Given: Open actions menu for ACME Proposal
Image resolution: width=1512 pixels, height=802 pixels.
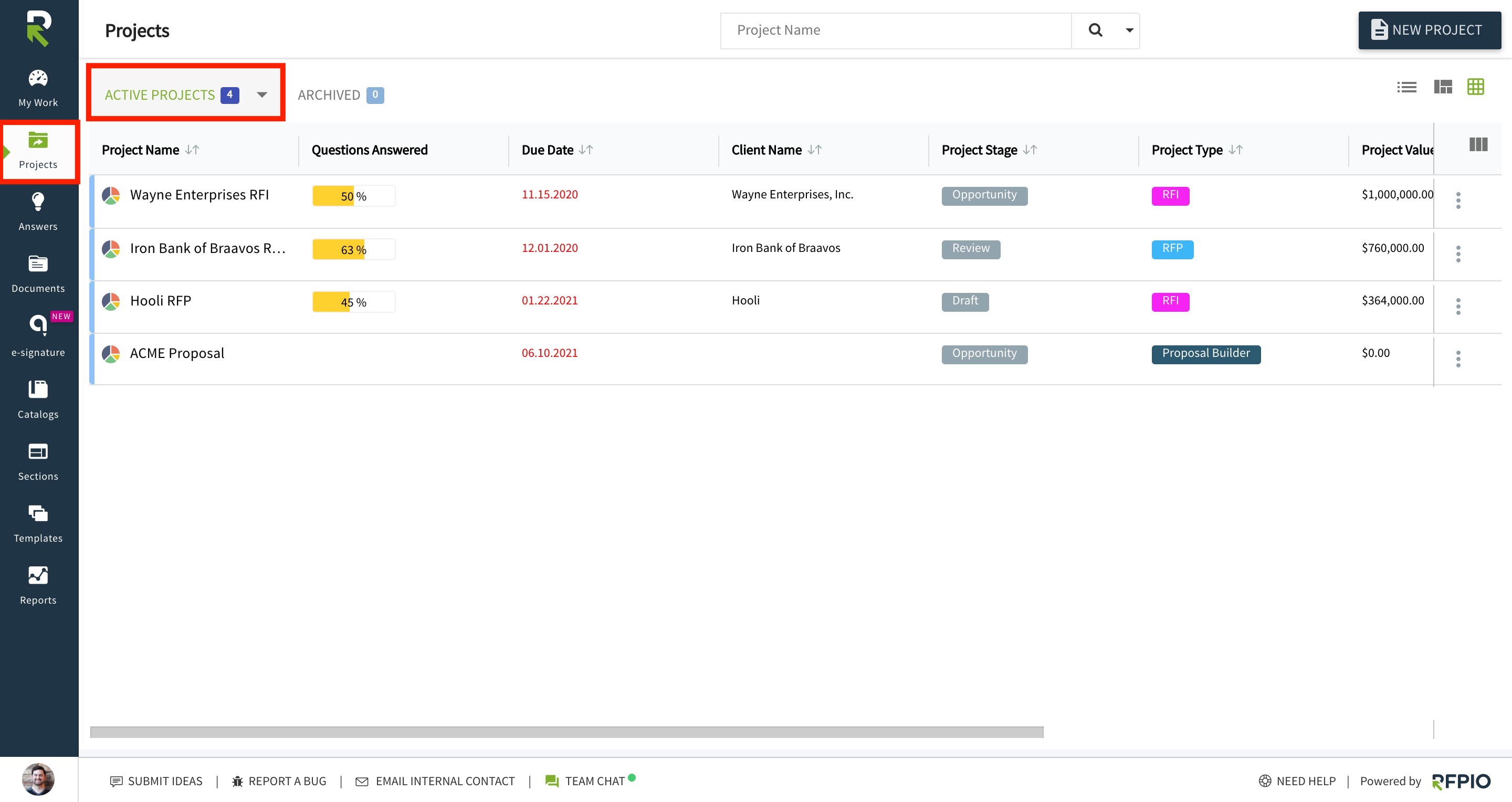Looking at the screenshot, I should click(x=1458, y=359).
